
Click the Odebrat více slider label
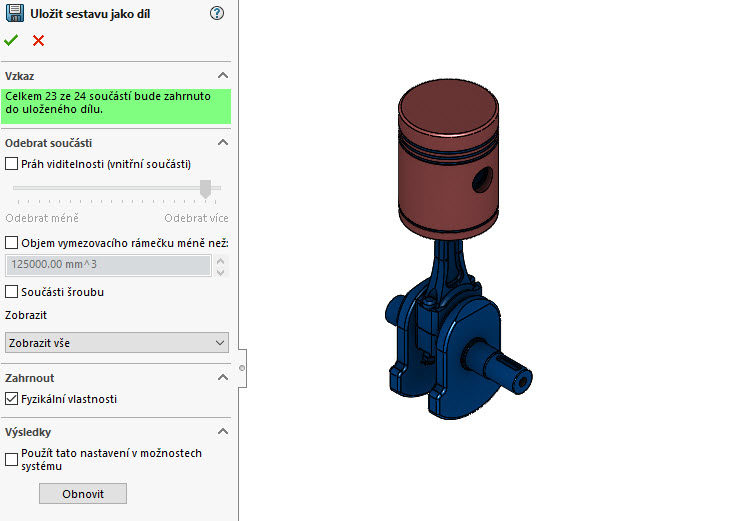[196, 218]
